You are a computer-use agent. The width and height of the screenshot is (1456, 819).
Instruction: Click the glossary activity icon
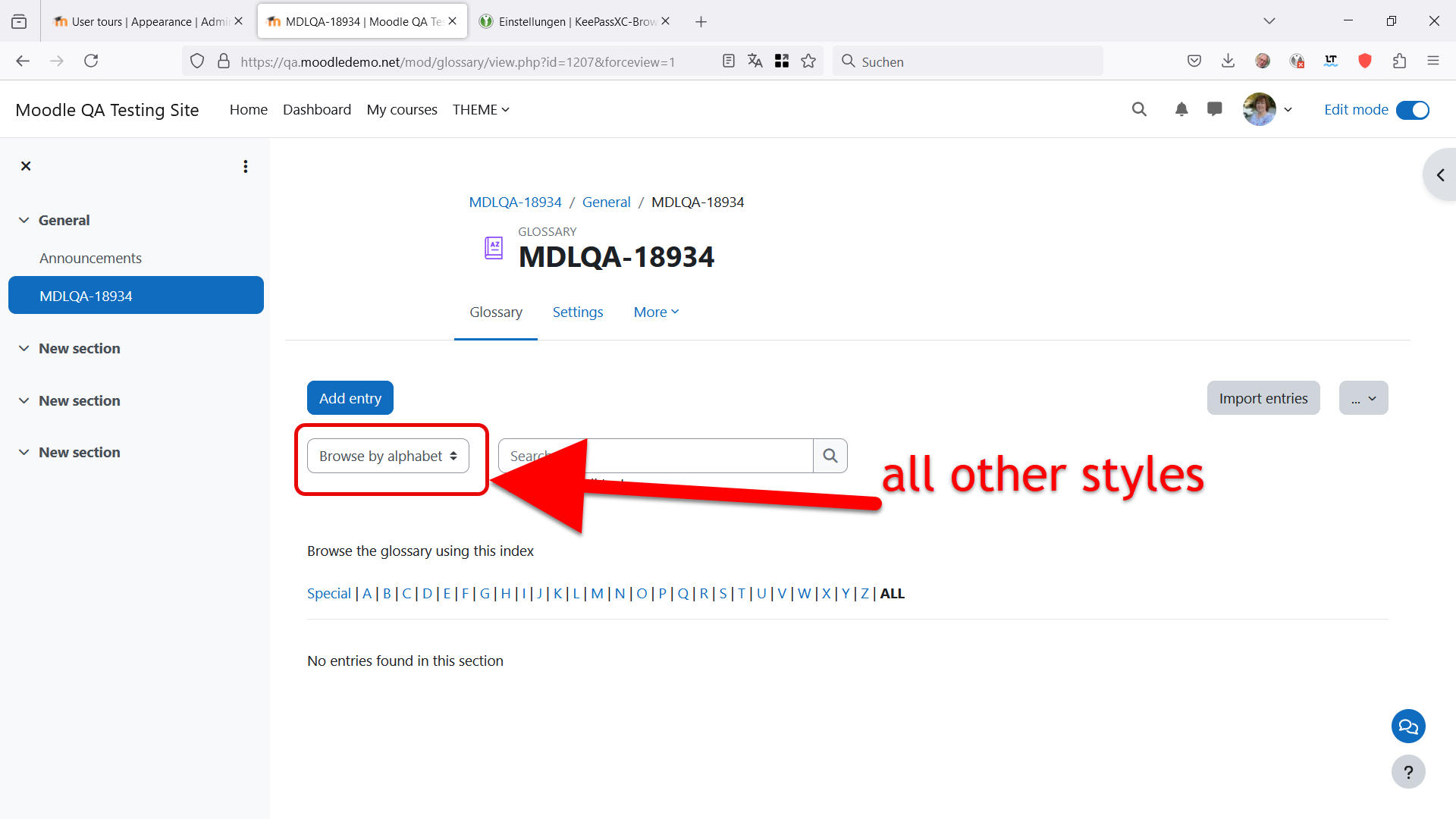point(494,248)
